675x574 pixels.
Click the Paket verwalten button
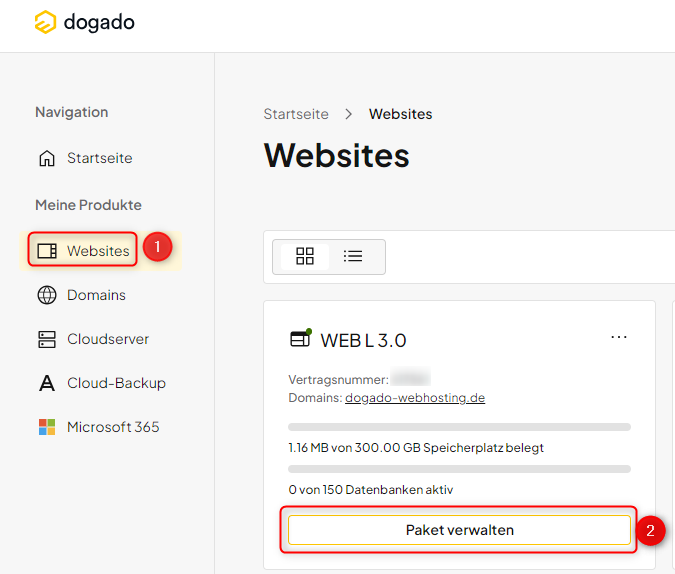point(459,530)
